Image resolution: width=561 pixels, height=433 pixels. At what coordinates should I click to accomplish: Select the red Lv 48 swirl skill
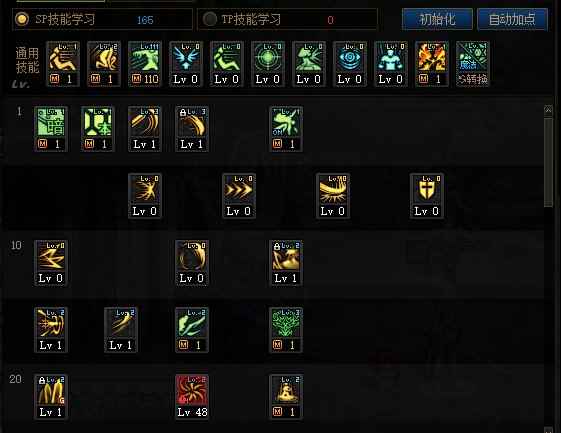coord(192,396)
